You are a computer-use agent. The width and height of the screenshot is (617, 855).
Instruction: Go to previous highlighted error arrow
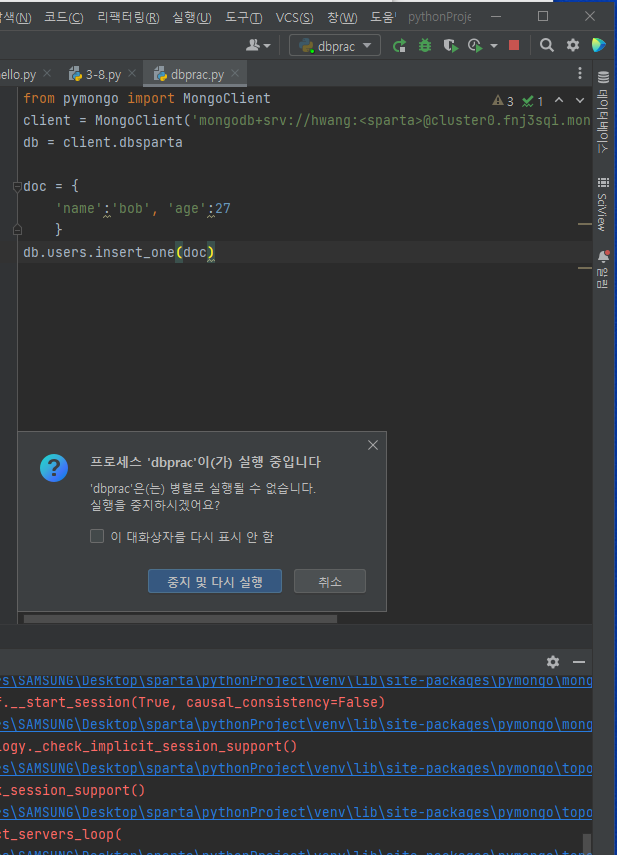(x=559, y=100)
